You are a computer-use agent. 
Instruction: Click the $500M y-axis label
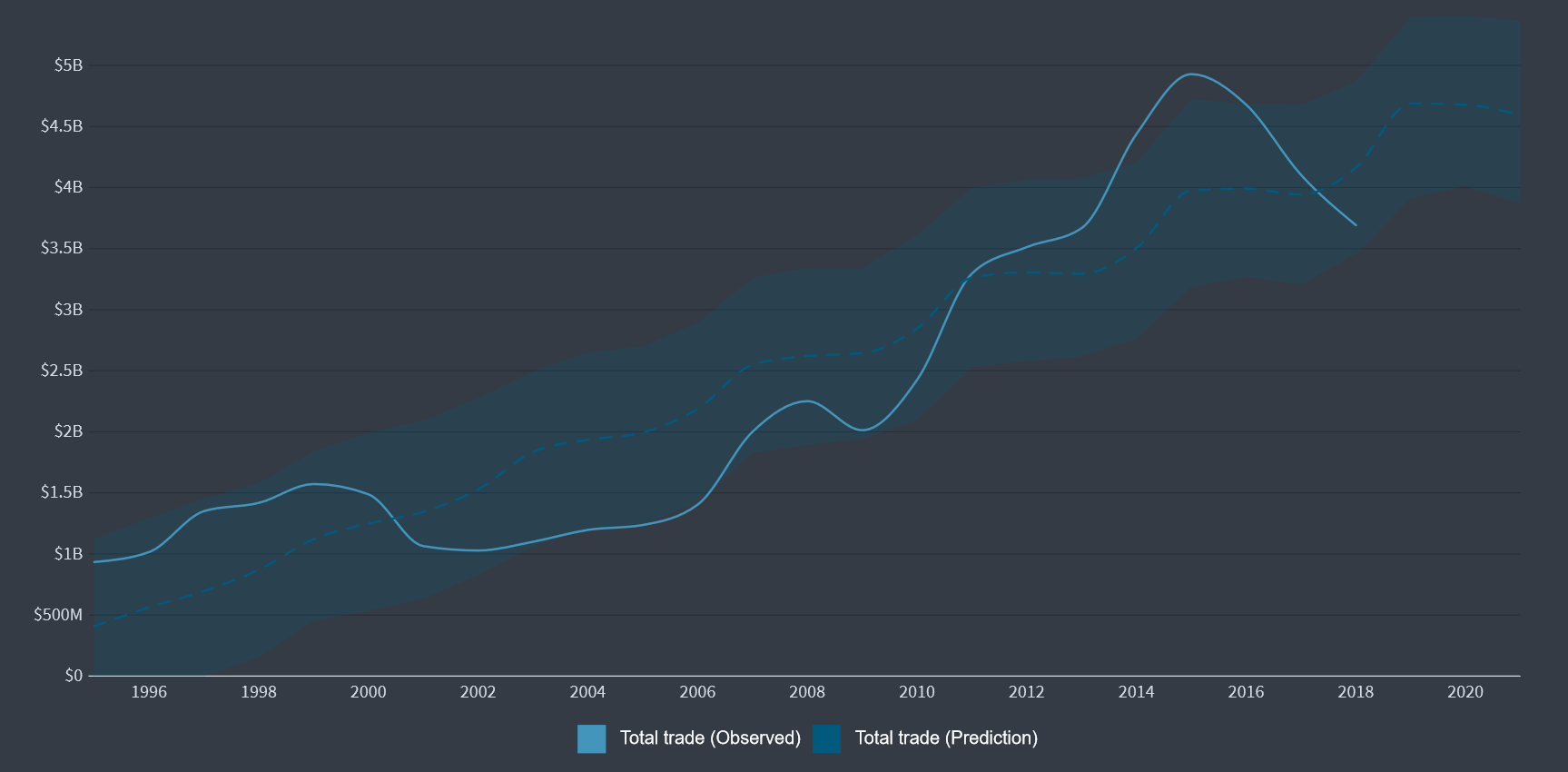pyautogui.click(x=58, y=615)
